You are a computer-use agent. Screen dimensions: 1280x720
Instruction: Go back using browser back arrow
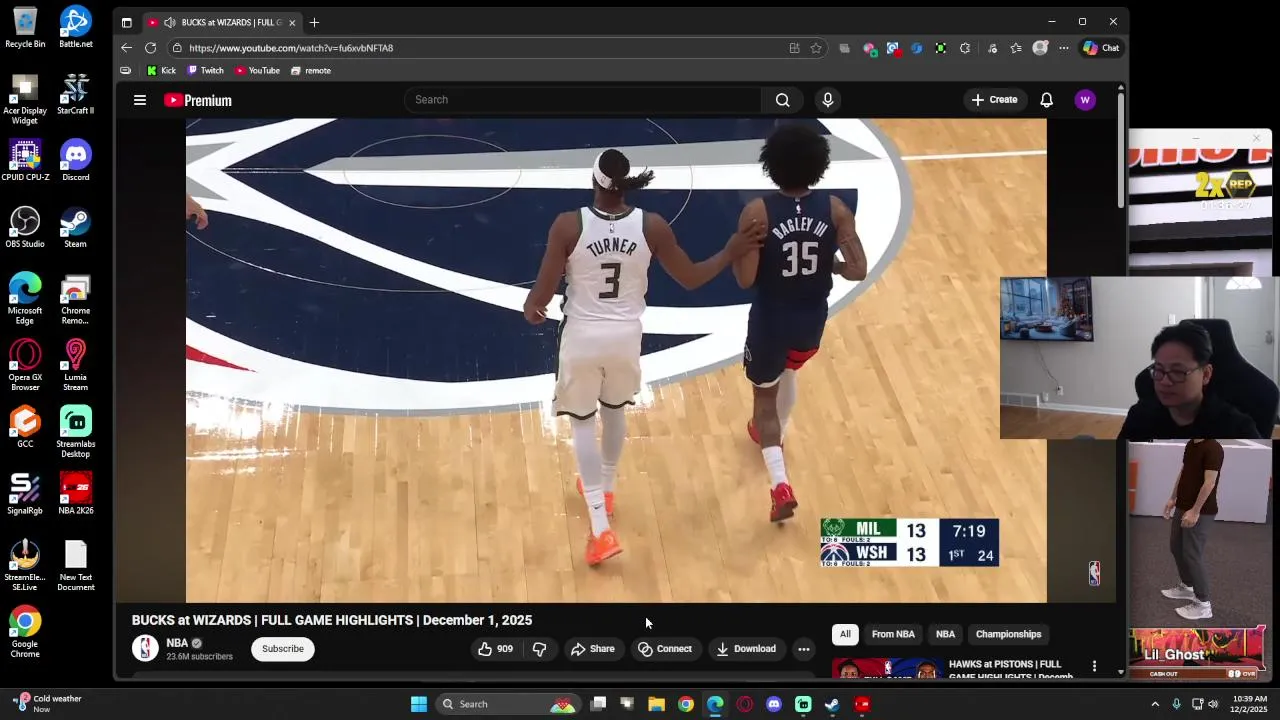[126, 48]
